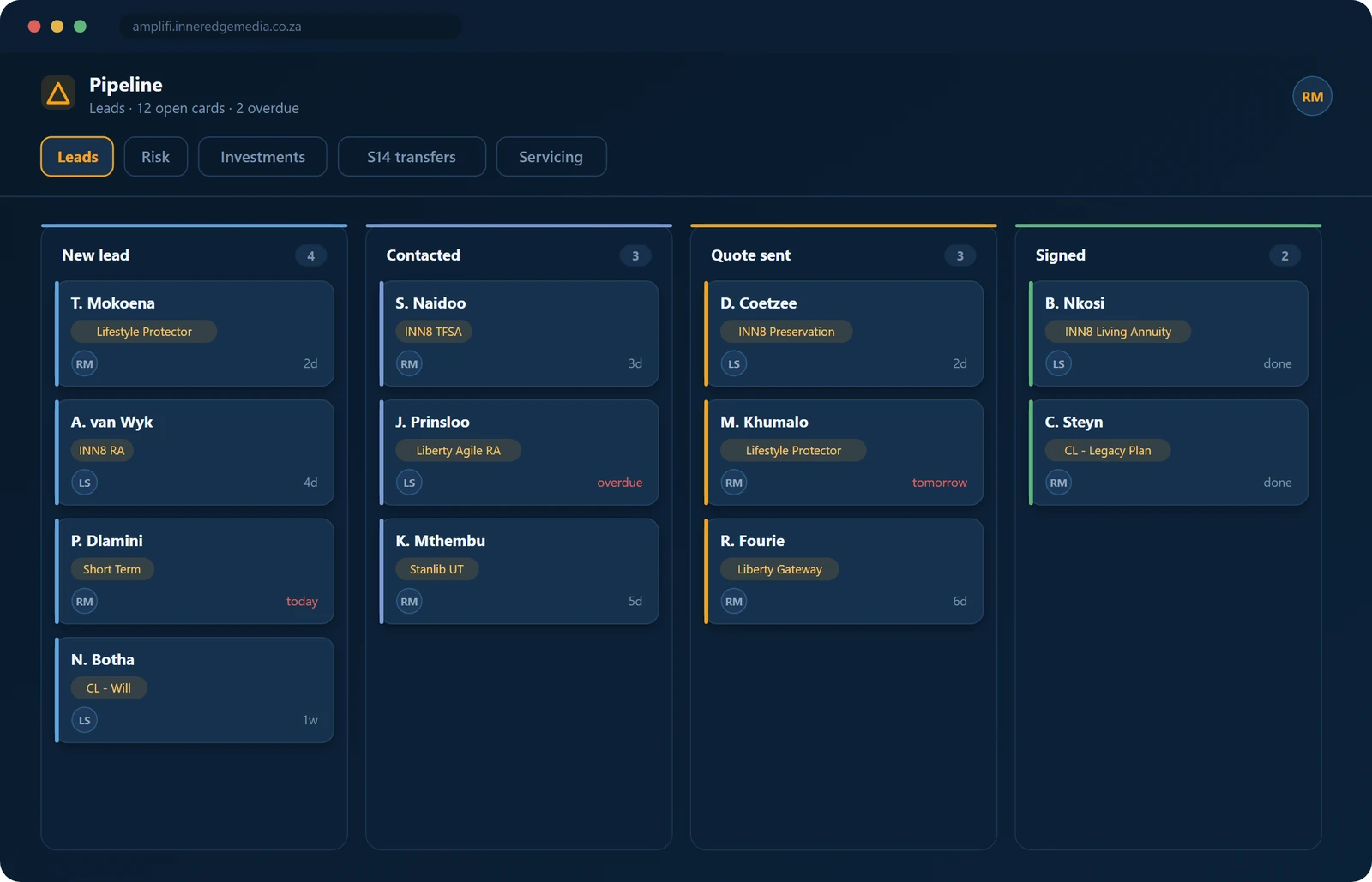The image size is (1372, 882).
Task: Click LS avatar on B. Nkosi card
Action: point(1059,363)
